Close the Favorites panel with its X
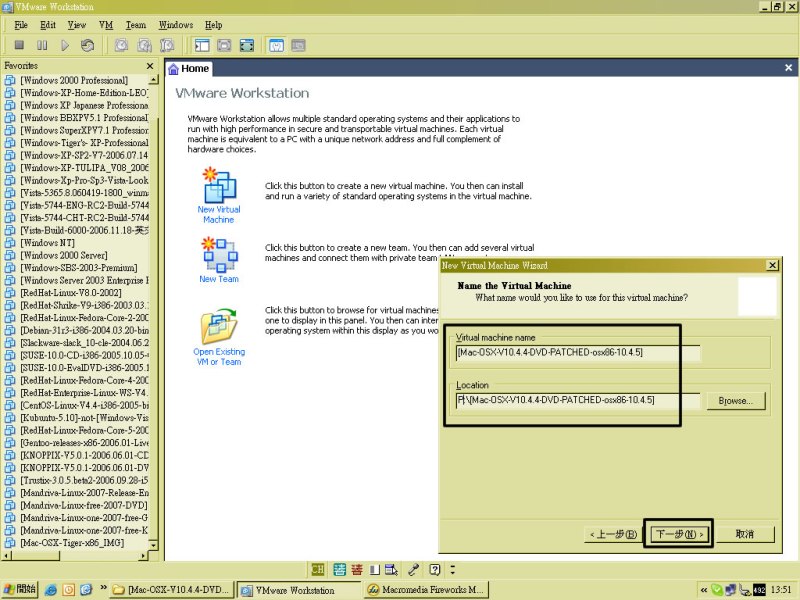Screen dimensions: 800x600 (149, 66)
